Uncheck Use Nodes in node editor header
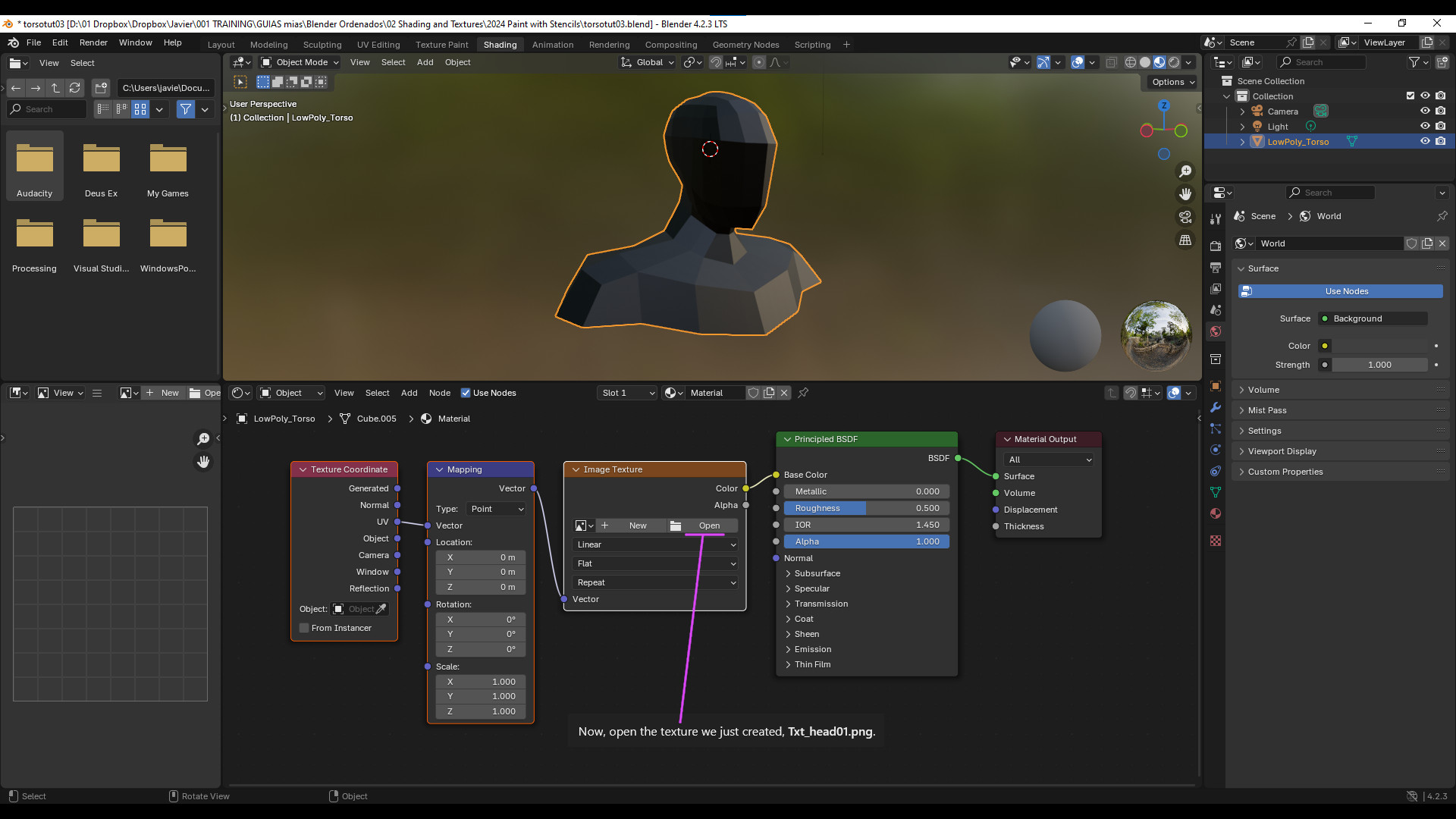The image size is (1456, 819). coord(466,393)
